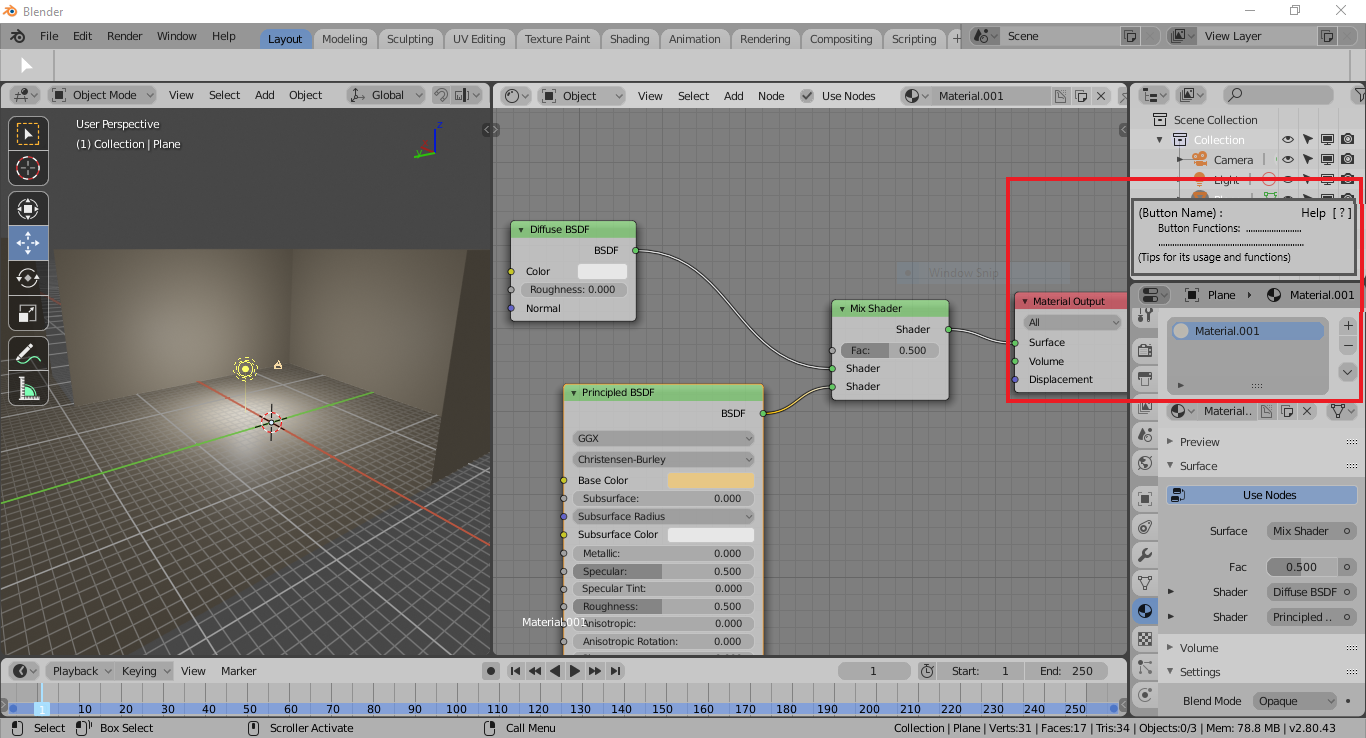Image resolution: width=1366 pixels, height=738 pixels.
Task: Add a material slot with plus button
Action: point(1348,326)
